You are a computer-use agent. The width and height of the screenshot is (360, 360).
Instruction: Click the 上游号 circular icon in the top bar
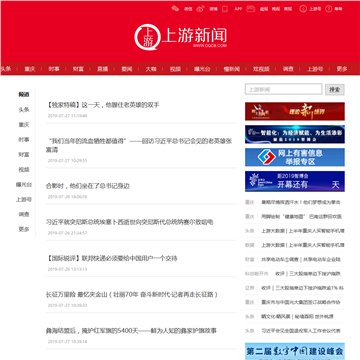pyautogui.click(x=303, y=9)
